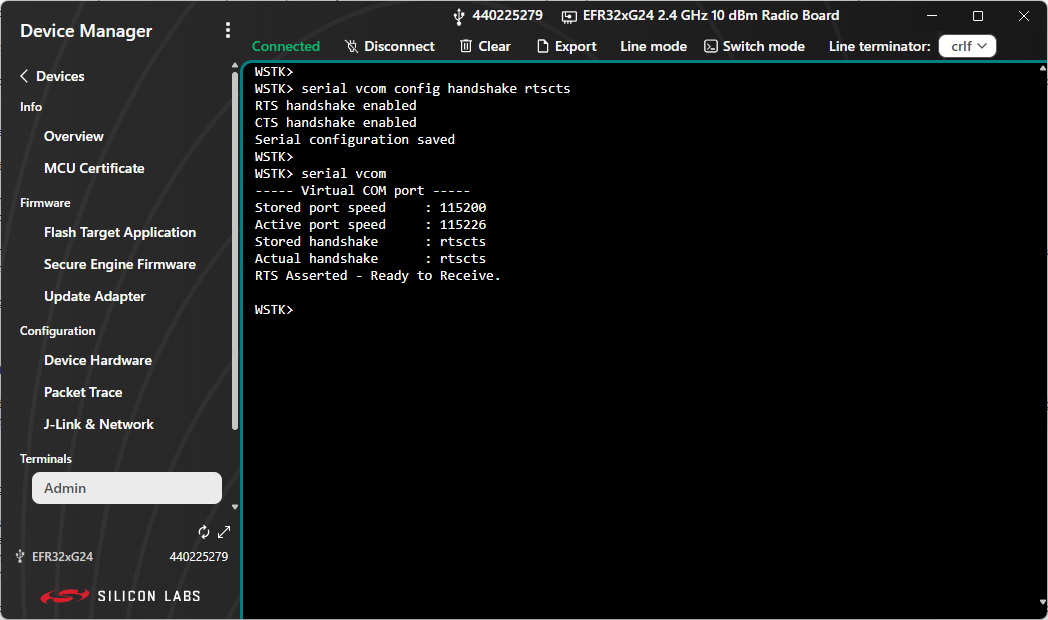Click the expand panel arrows icon
The height and width of the screenshot is (620, 1048).
click(224, 532)
